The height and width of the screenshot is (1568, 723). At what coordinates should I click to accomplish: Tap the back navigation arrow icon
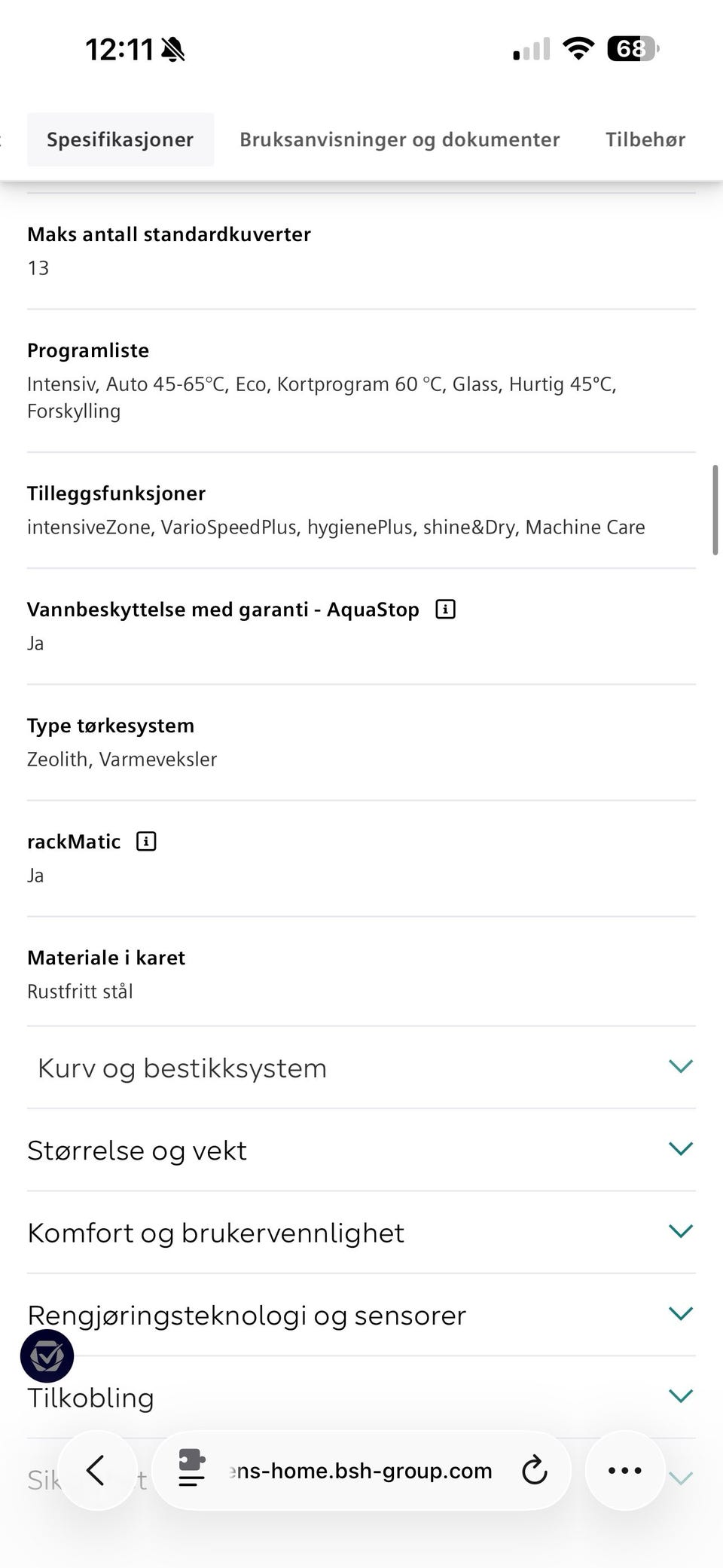pyautogui.click(x=96, y=1470)
